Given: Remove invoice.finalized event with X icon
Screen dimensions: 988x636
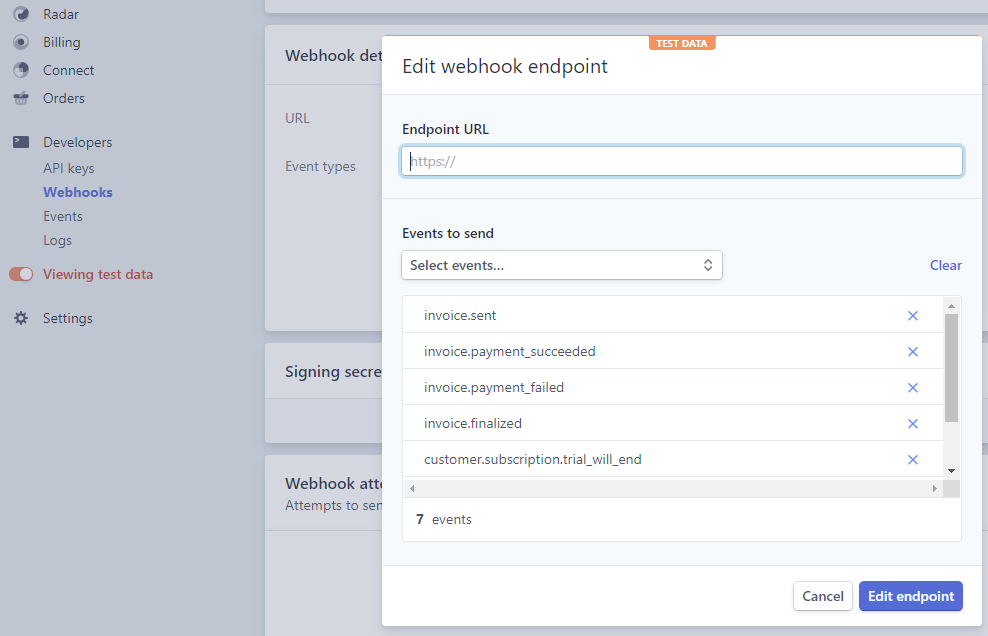Looking at the screenshot, I should tap(912, 424).
